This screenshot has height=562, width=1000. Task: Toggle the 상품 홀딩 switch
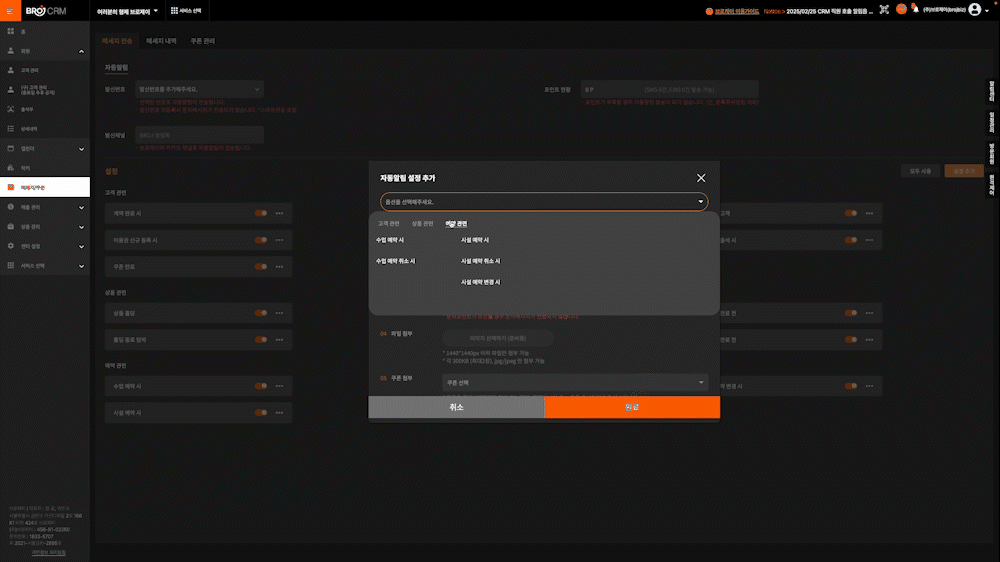click(x=261, y=313)
